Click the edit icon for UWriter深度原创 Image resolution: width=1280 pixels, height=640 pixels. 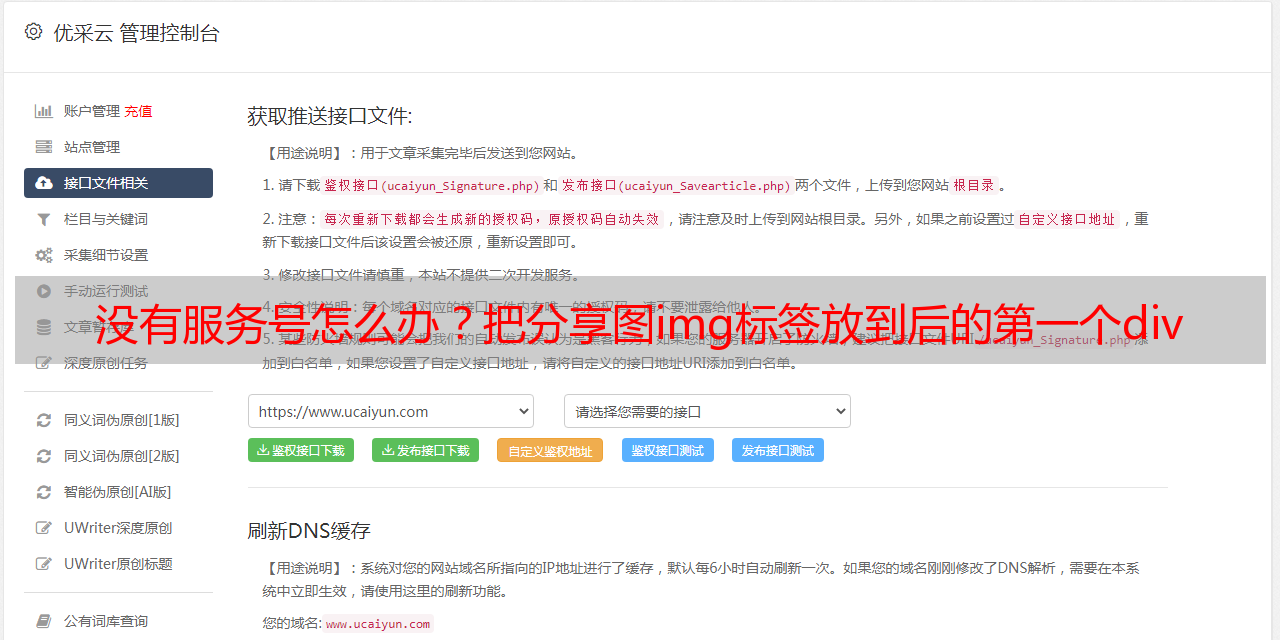point(43,528)
